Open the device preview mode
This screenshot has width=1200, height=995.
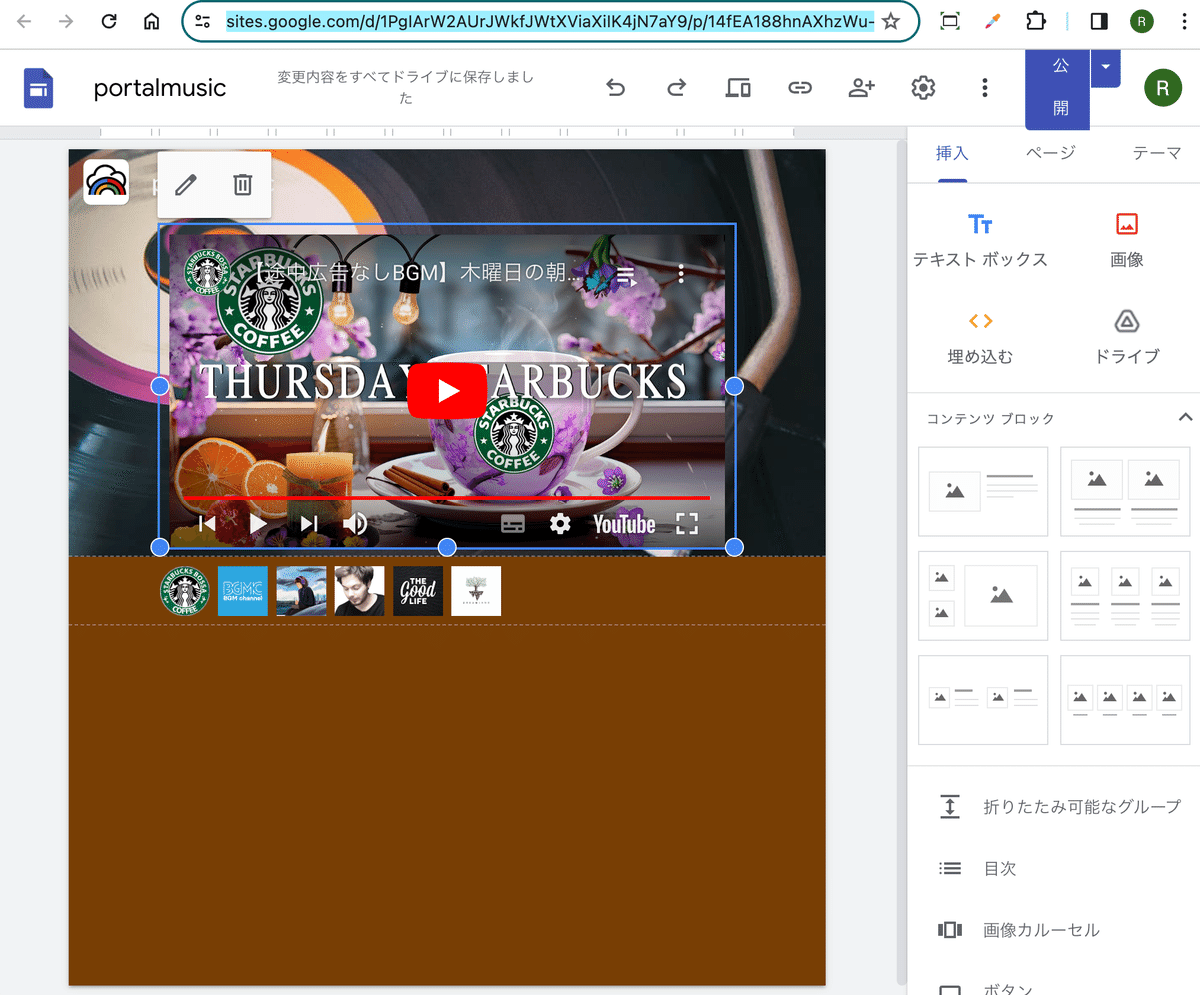(738, 88)
